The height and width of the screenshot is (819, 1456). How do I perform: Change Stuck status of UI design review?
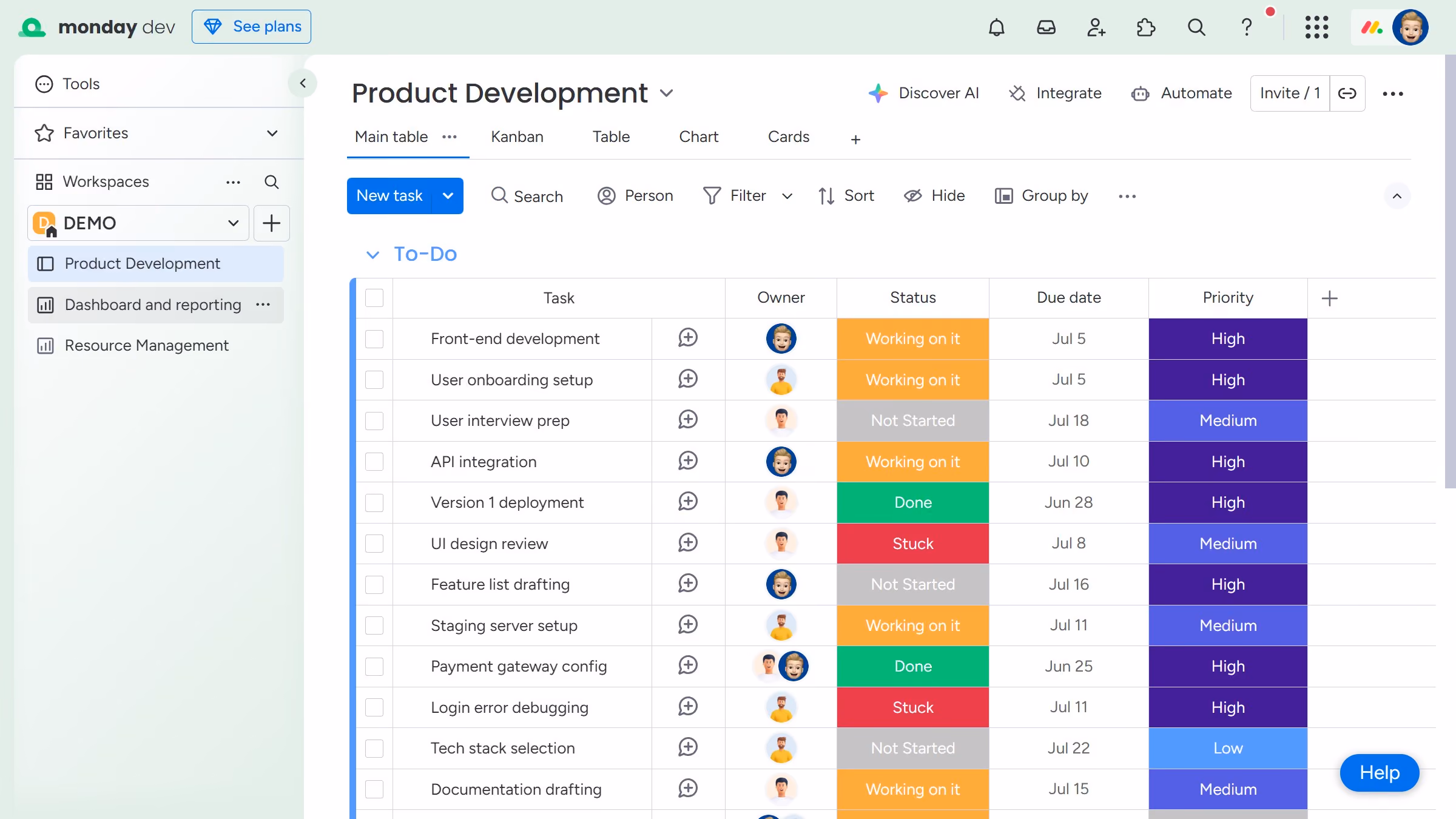[912, 544]
